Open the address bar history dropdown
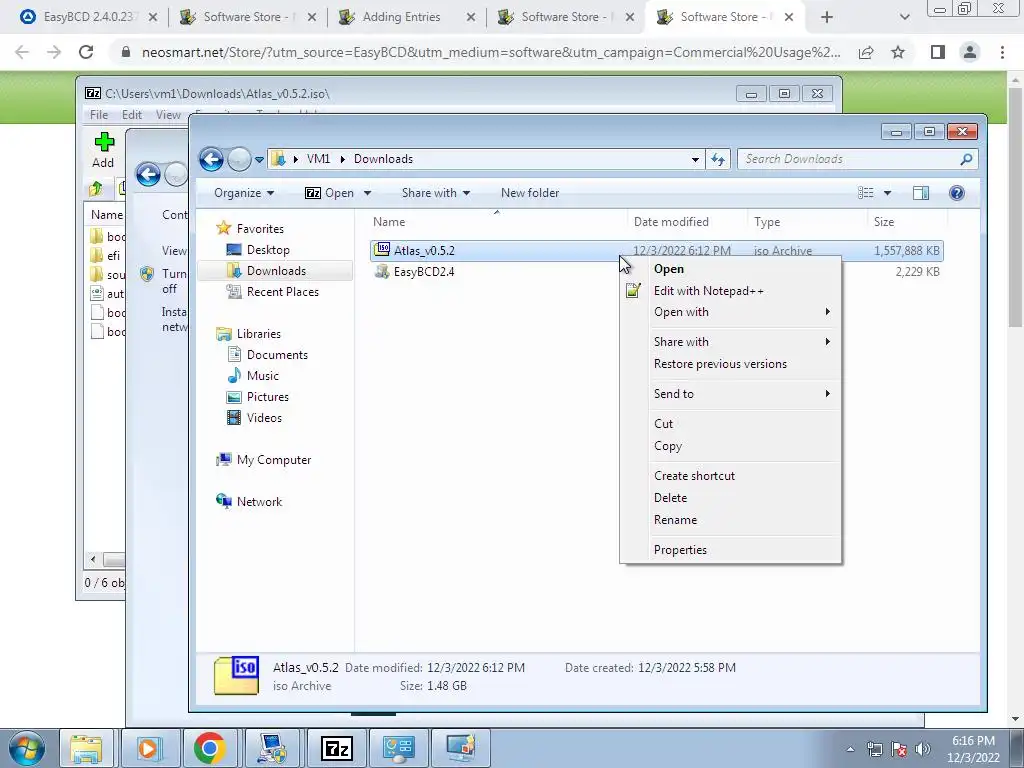The height and width of the screenshot is (768, 1024). coord(695,159)
